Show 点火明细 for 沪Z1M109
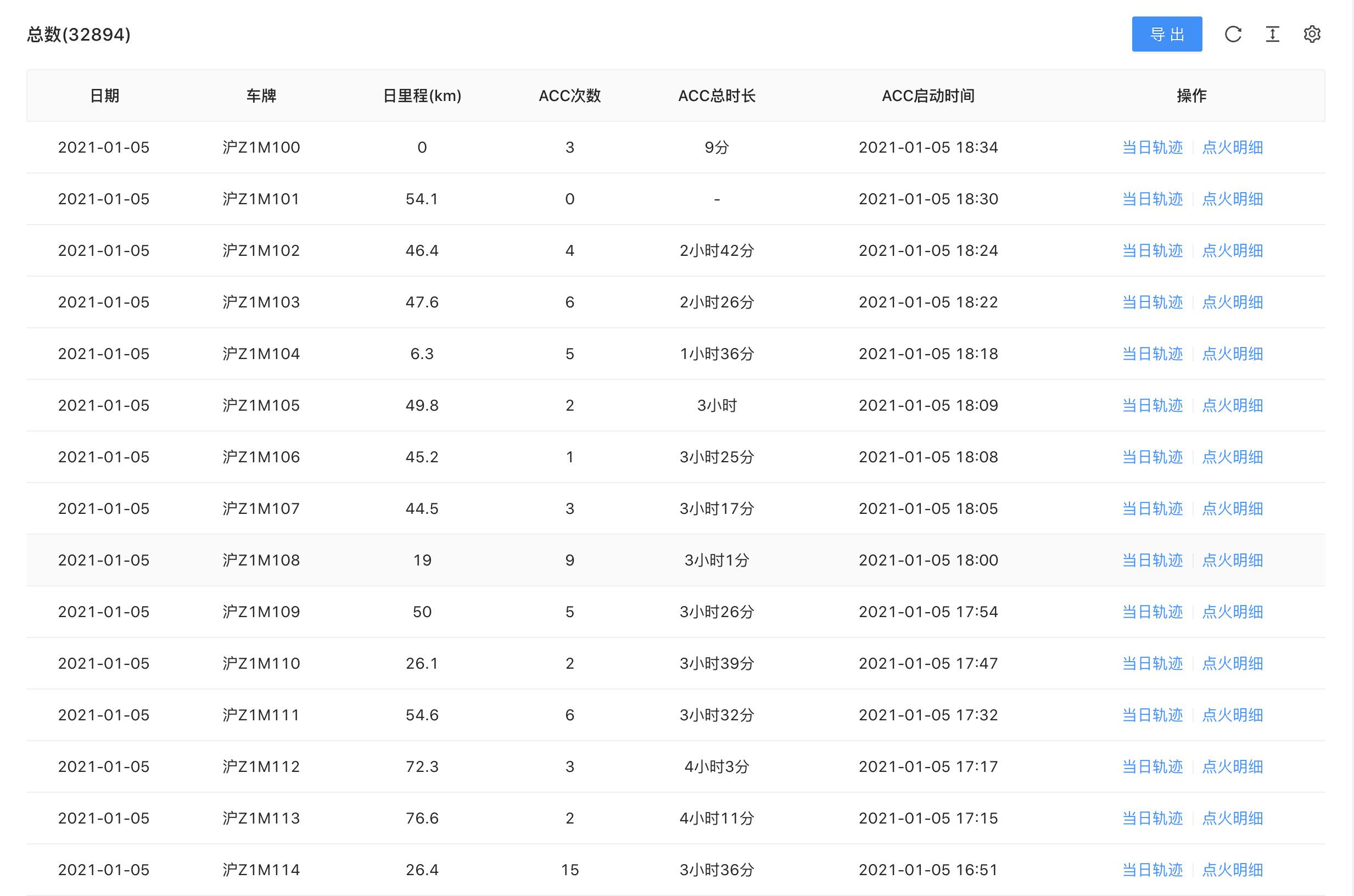Screen dimensions: 1354x896 (x=1232, y=612)
